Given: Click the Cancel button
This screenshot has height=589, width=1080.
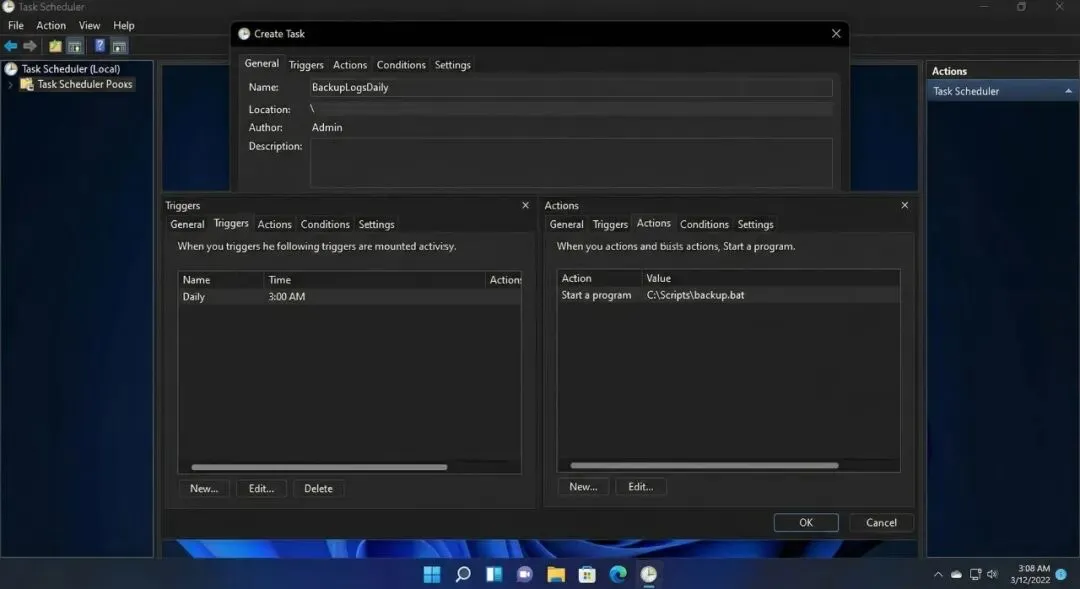Looking at the screenshot, I should click(x=881, y=523).
